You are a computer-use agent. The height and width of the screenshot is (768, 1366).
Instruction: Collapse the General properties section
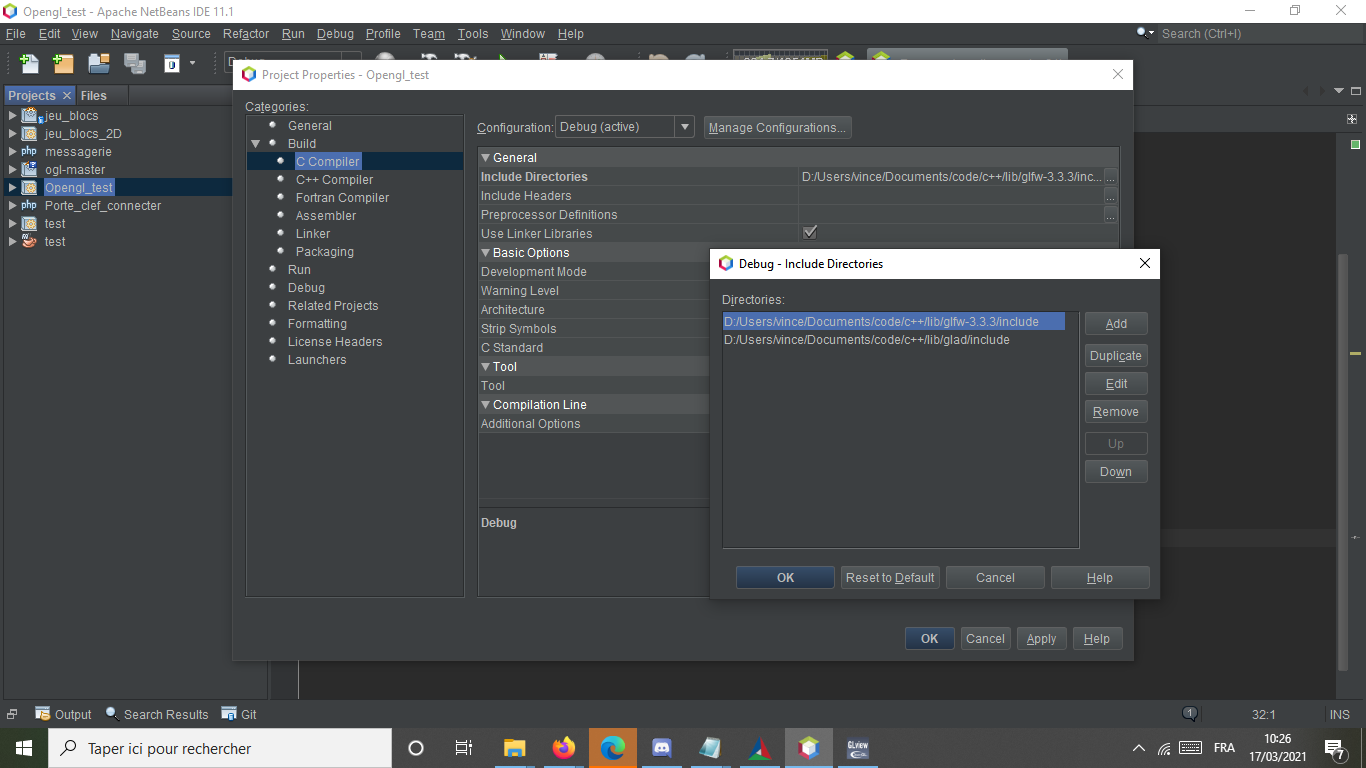(486, 158)
